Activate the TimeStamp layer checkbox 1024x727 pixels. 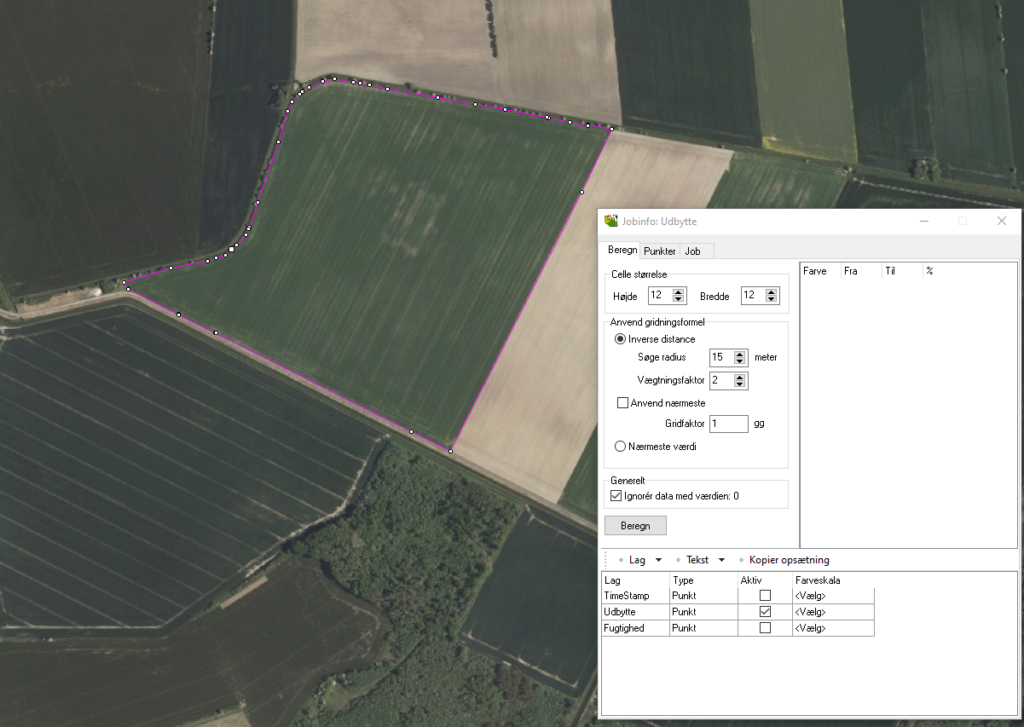coord(765,595)
